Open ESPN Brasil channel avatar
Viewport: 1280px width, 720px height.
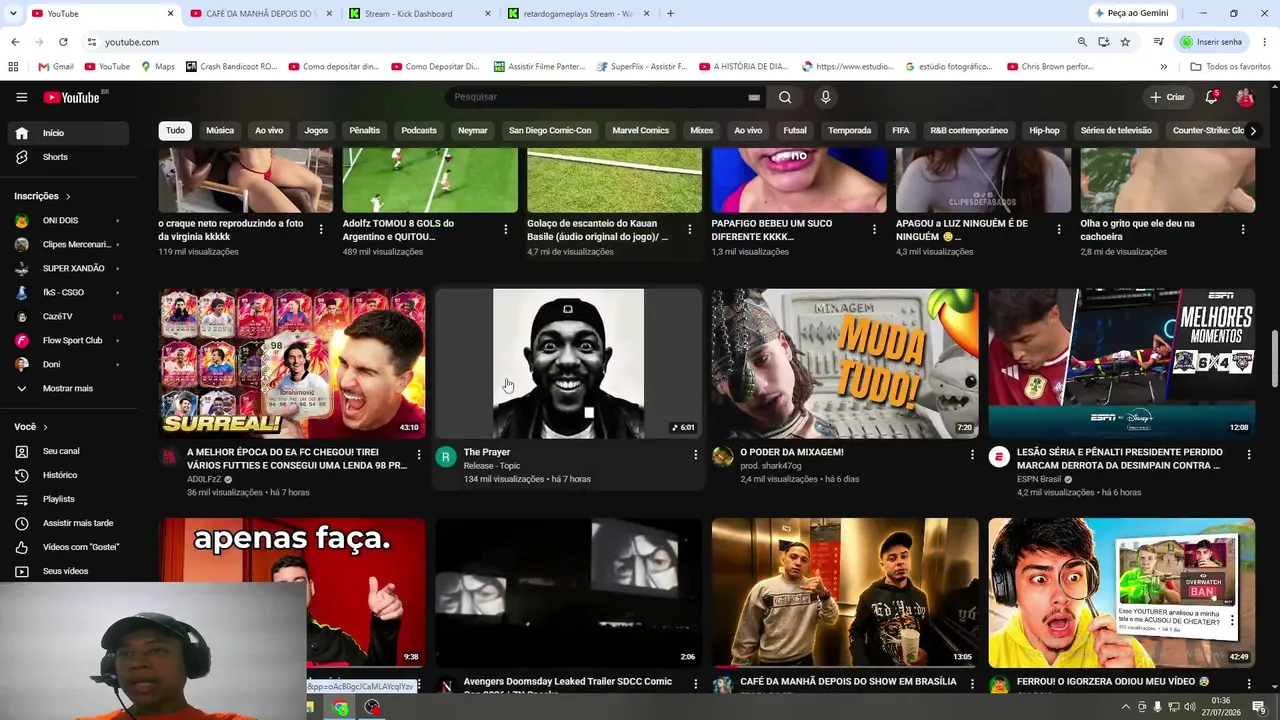click(x=999, y=457)
